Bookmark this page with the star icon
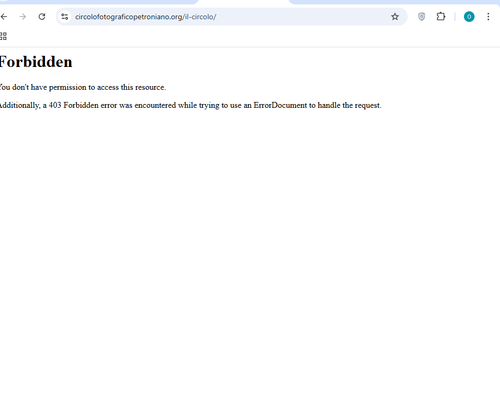Screen dimensions: 500x416 click(x=395, y=17)
